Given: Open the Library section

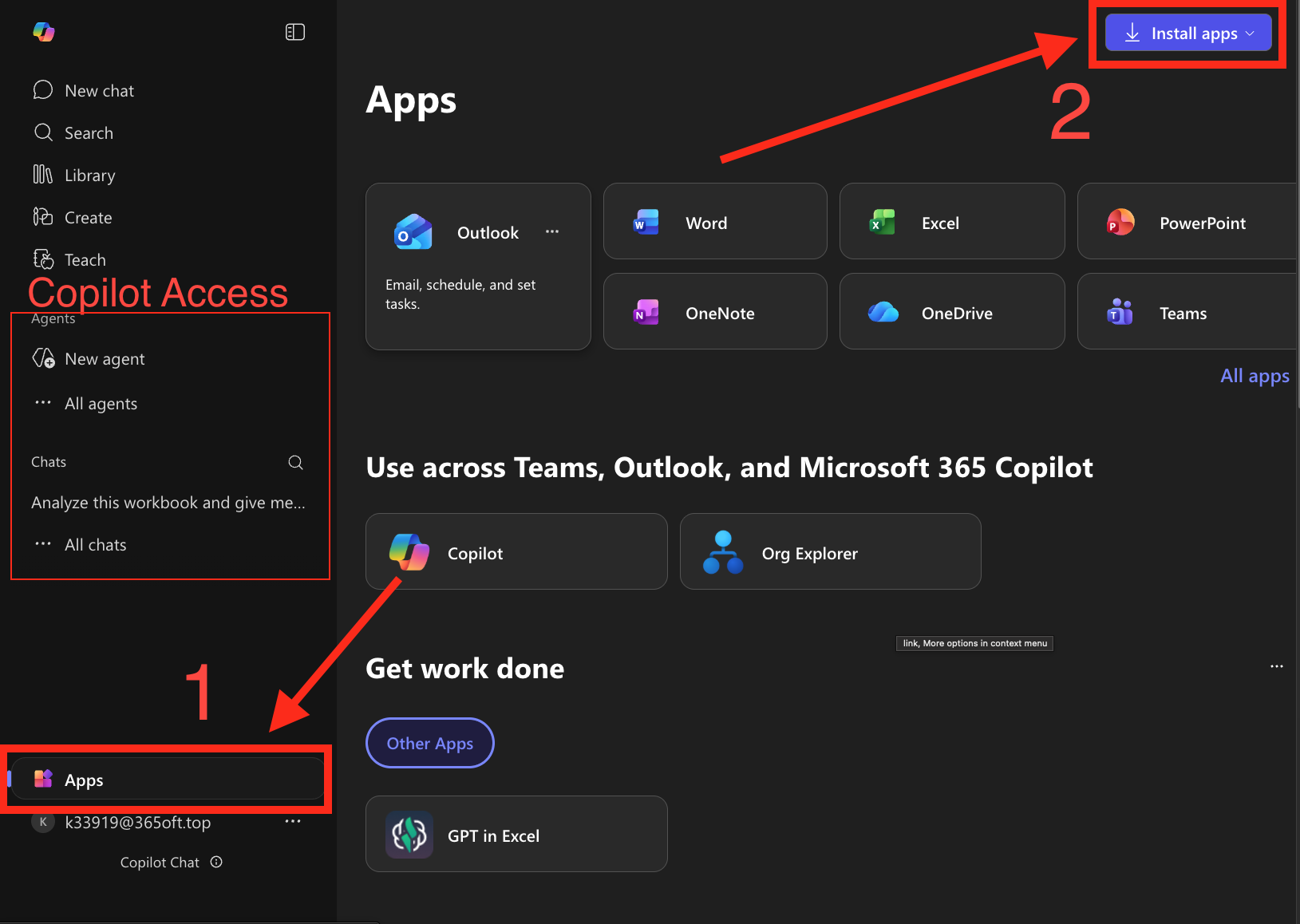Looking at the screenshot, I should point(89,175).
